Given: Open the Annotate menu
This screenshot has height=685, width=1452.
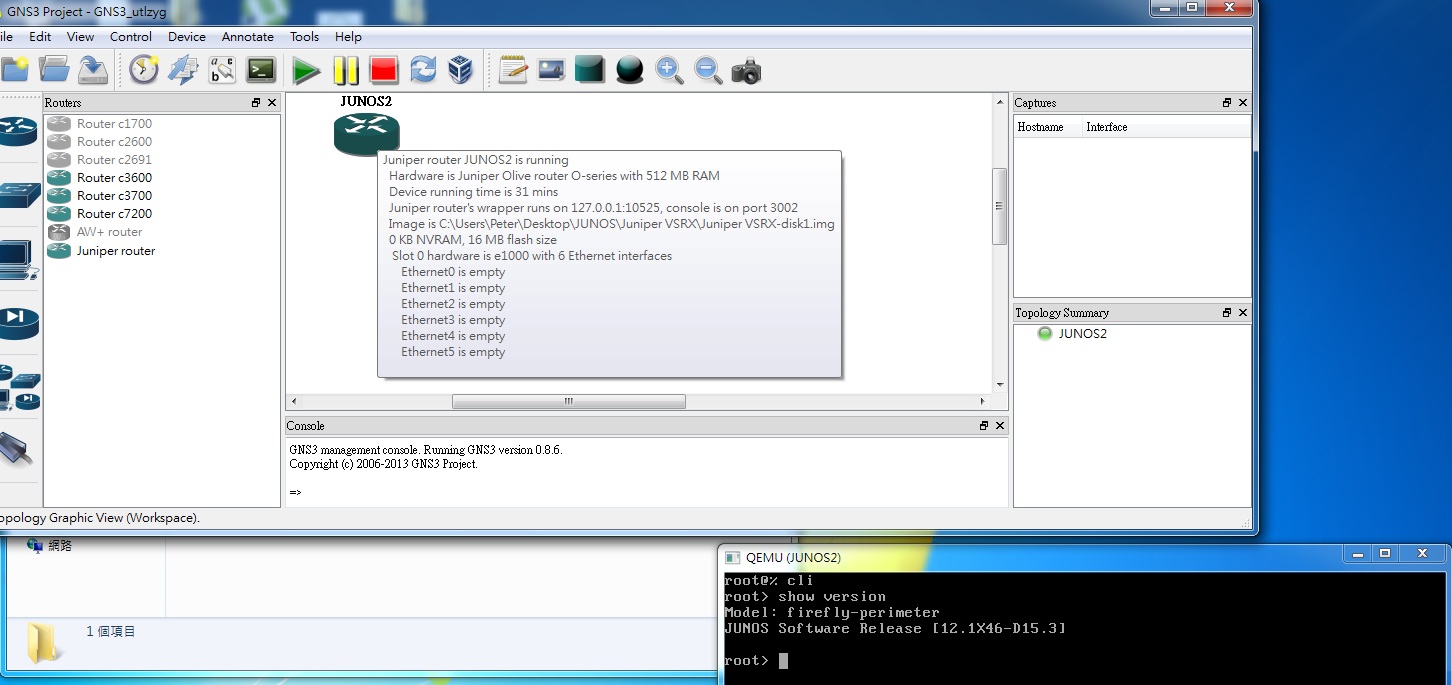Looking at the screenshot, I should 248,36.
